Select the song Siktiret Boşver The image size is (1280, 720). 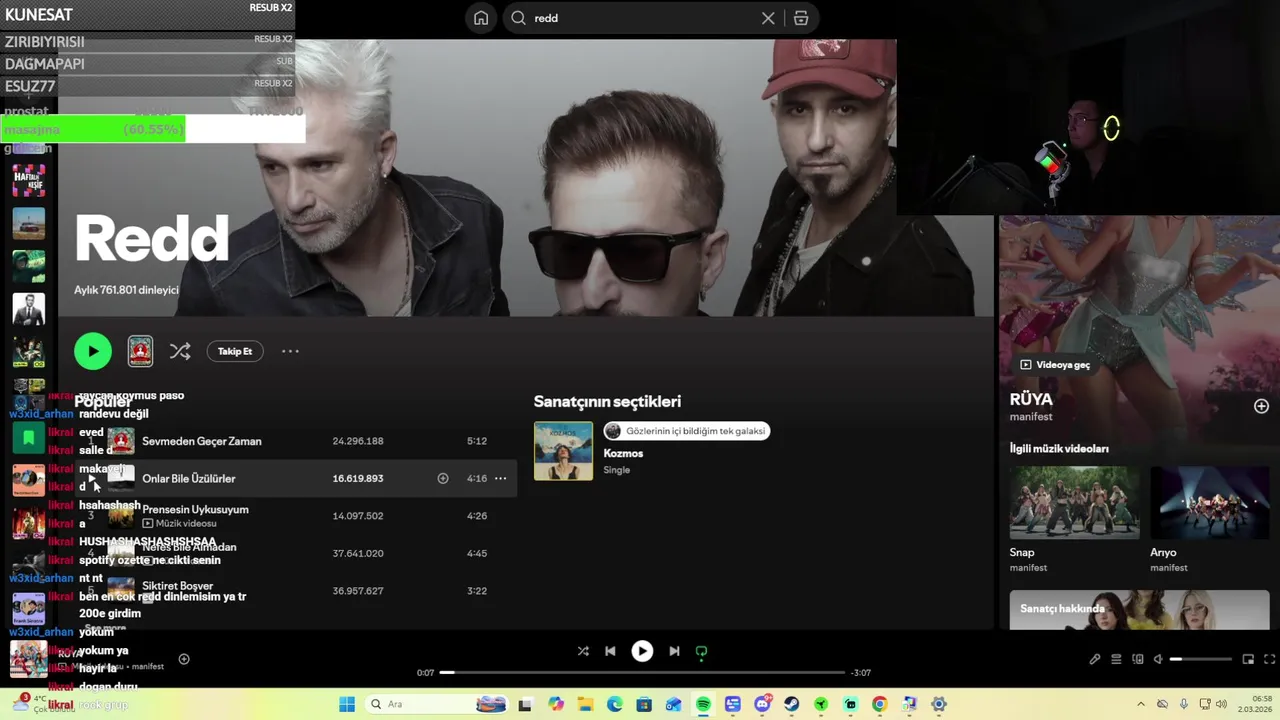[177, 585]
